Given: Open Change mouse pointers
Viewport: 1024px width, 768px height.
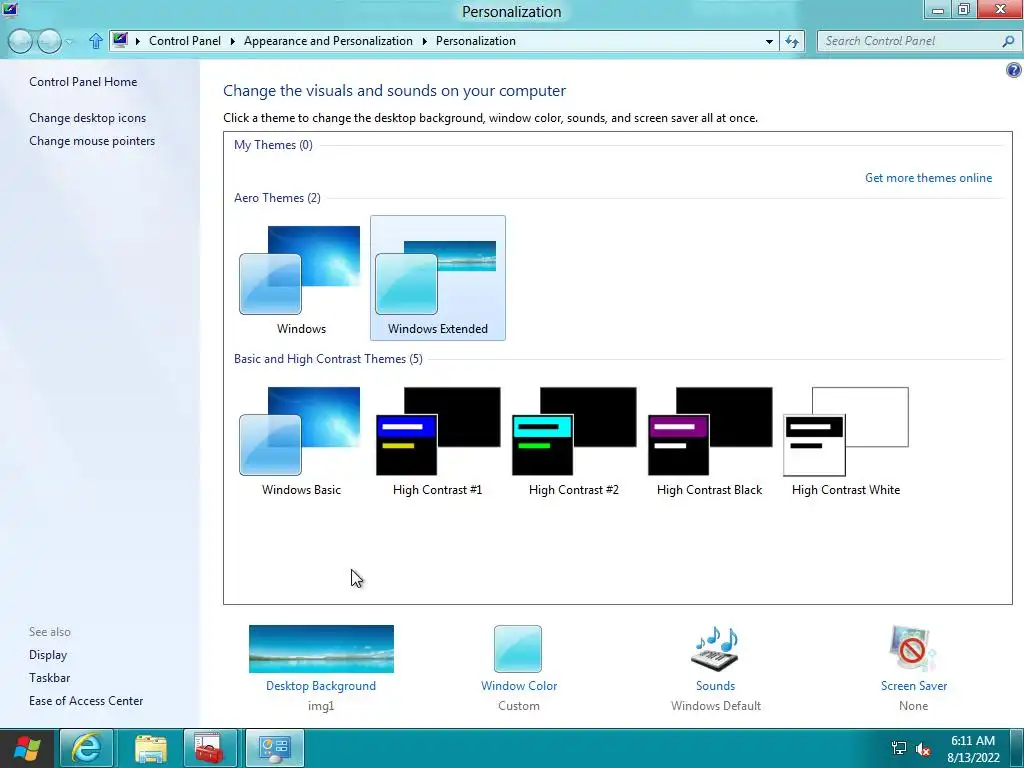Looking at the screenshot, I should [x=92, y=140].
